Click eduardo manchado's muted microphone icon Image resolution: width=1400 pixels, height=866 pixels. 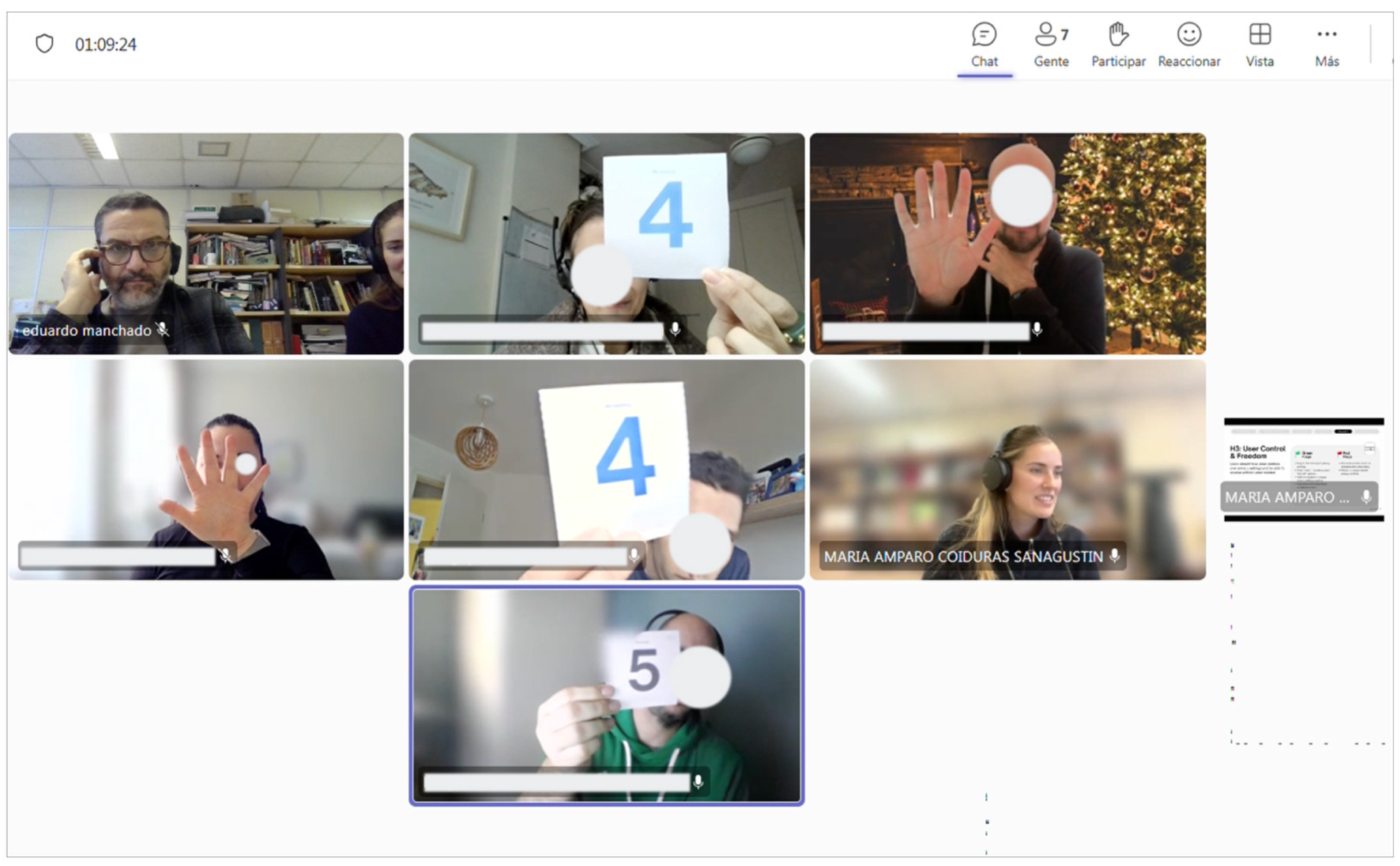point(163,329)
